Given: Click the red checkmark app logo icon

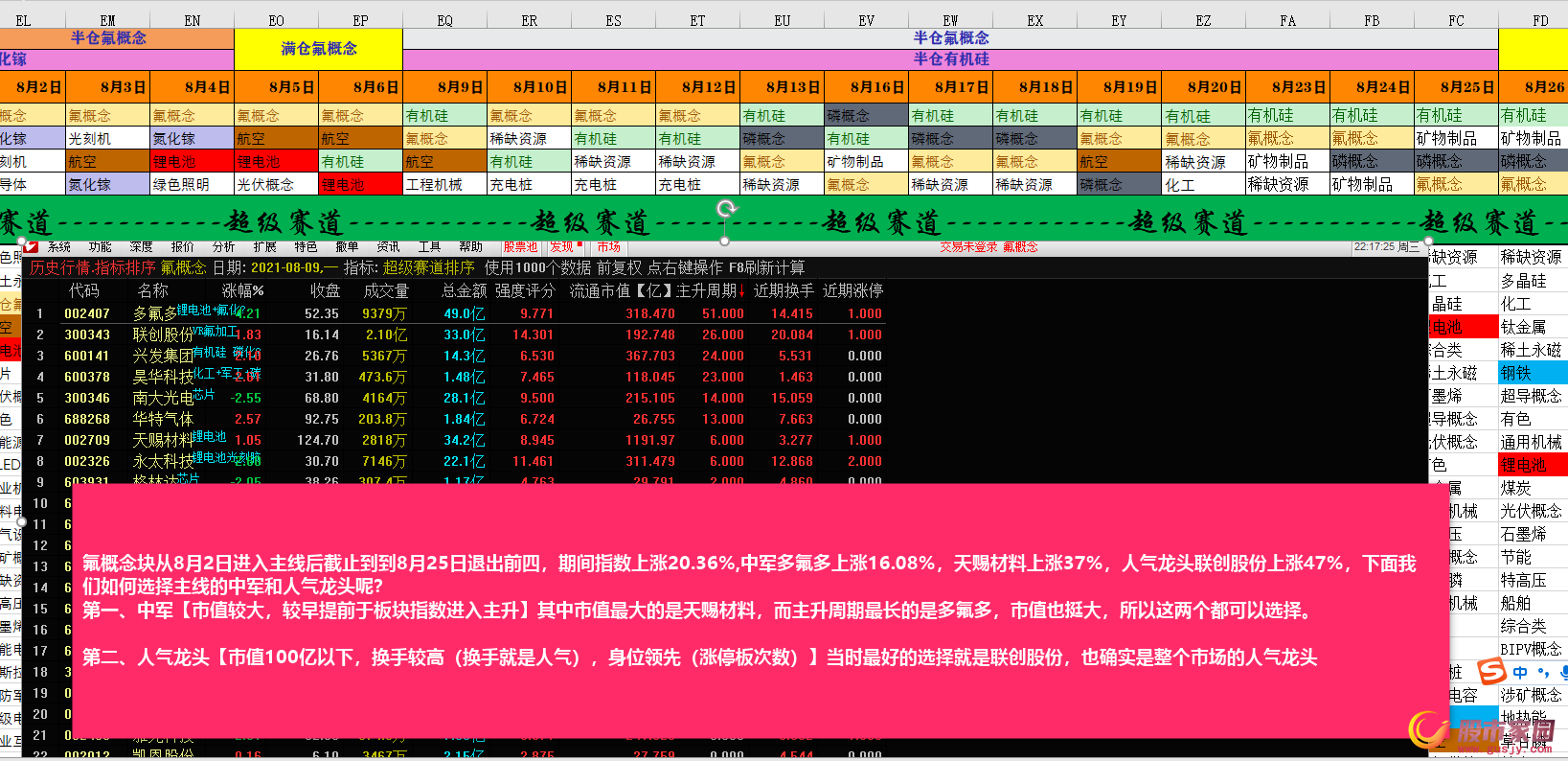Looking at the screenshot, I should coord(32,247).
